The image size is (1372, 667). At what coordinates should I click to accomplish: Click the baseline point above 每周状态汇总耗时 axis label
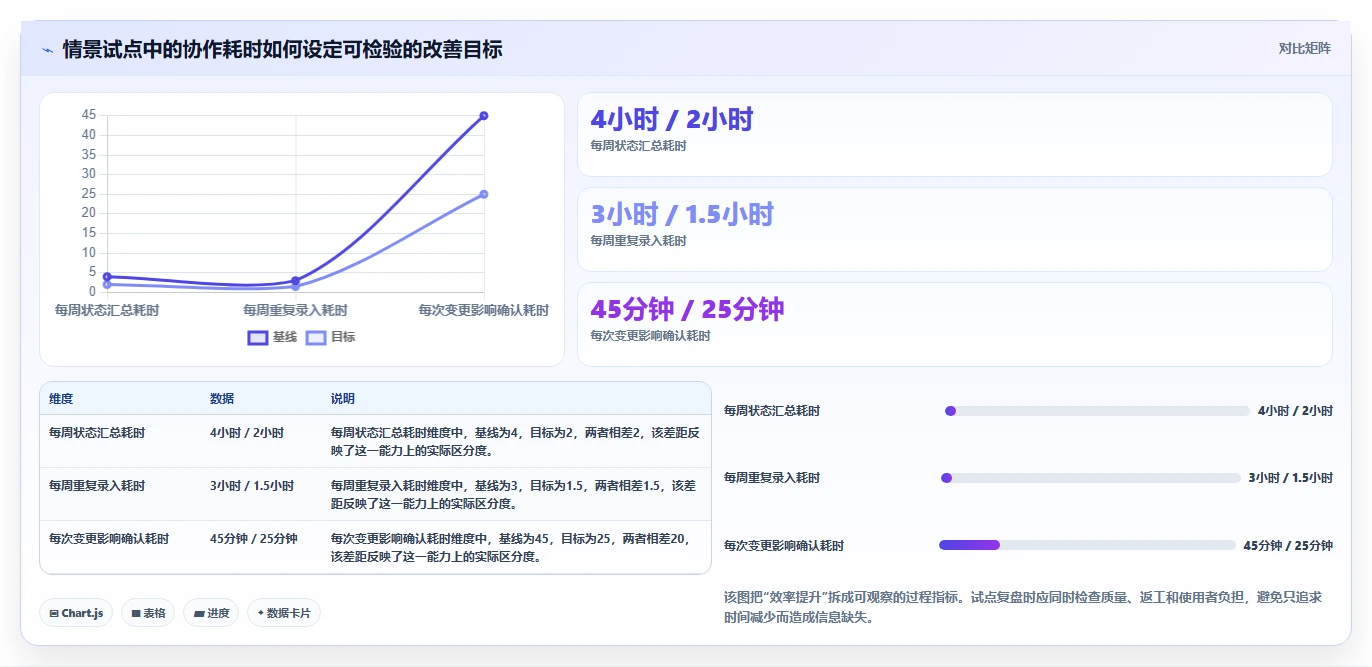107,277
